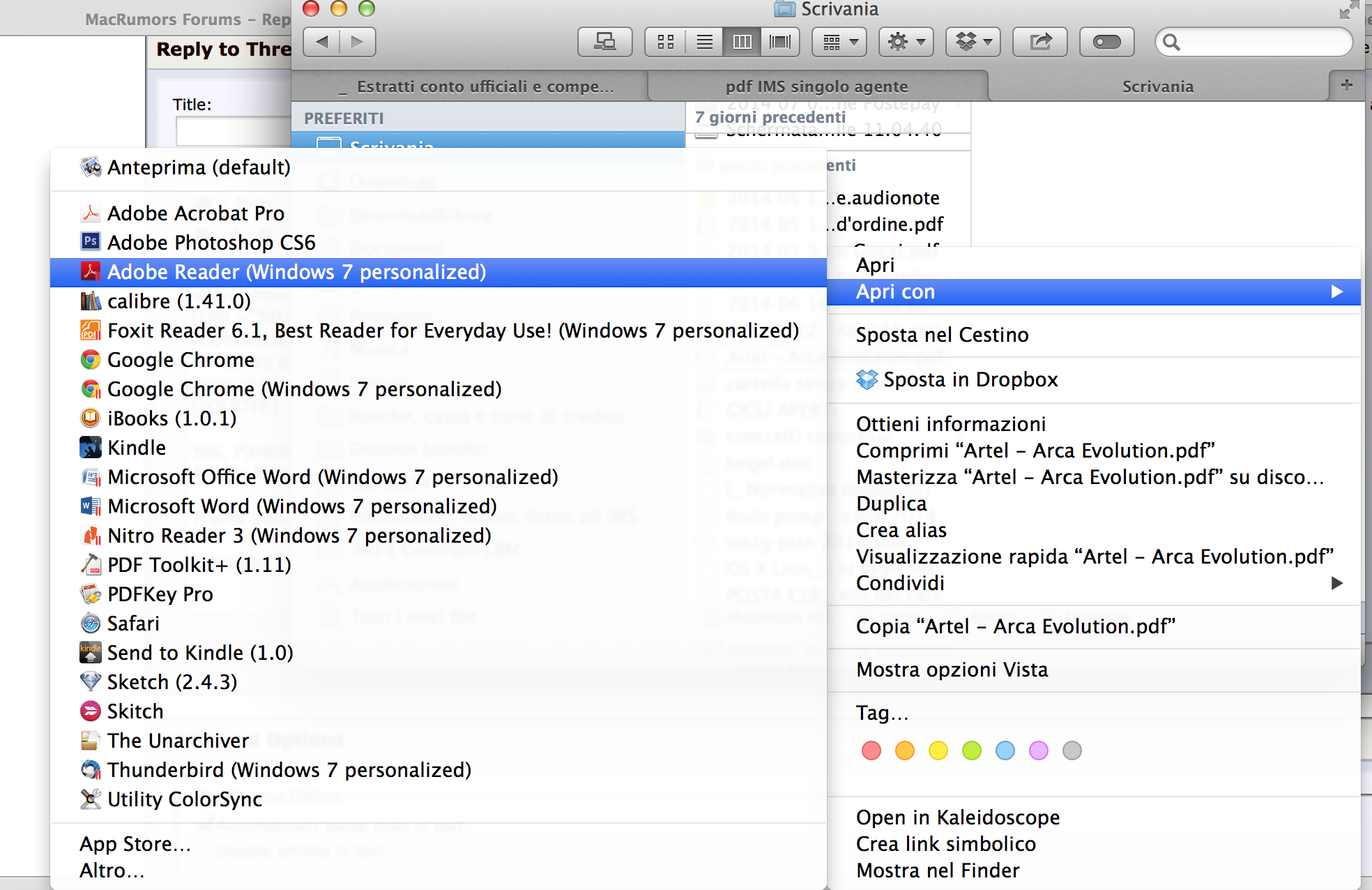
Task: Click Apri in the context menu
Action: [1094, 265]
